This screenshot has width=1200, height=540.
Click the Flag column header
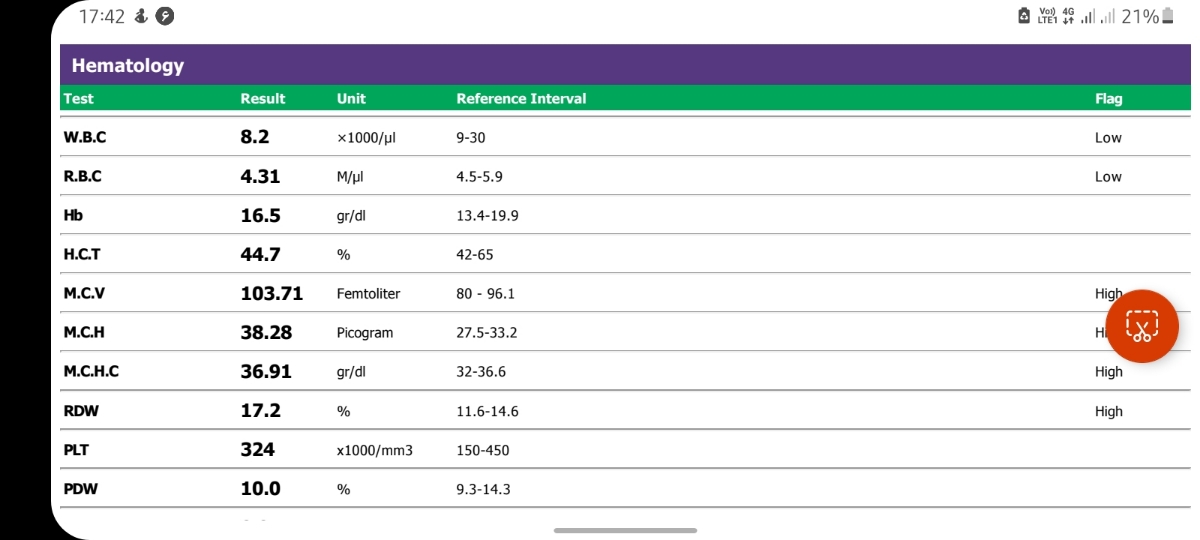pos(1109,98)
